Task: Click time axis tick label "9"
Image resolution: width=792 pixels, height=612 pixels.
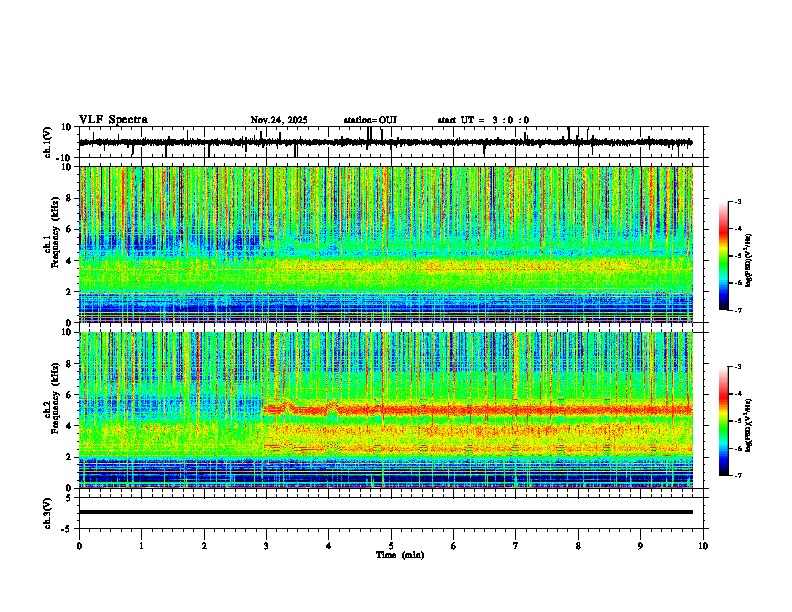Action: tap(641, 546)
